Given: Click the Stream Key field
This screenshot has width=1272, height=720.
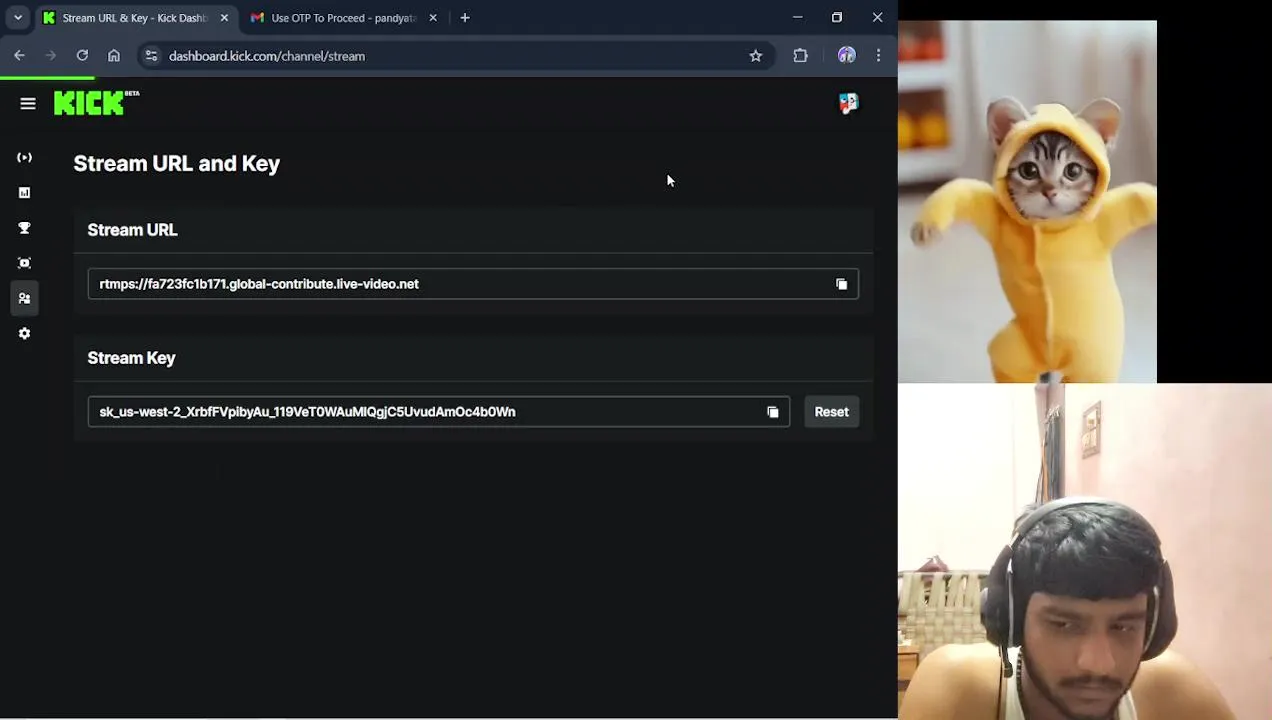Looking at the screenshot, I should [x=438, y=412].
